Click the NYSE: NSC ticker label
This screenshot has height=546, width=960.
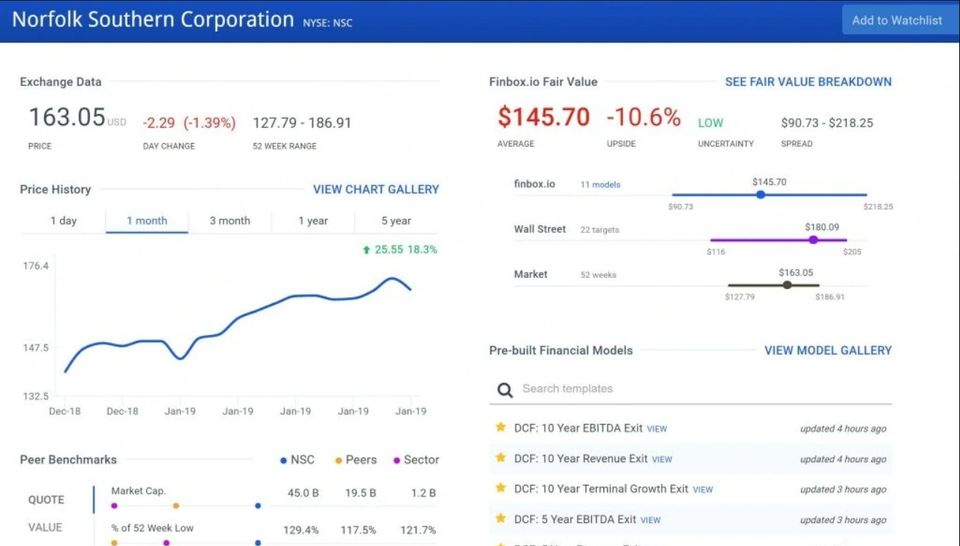[x=328, y=23]
